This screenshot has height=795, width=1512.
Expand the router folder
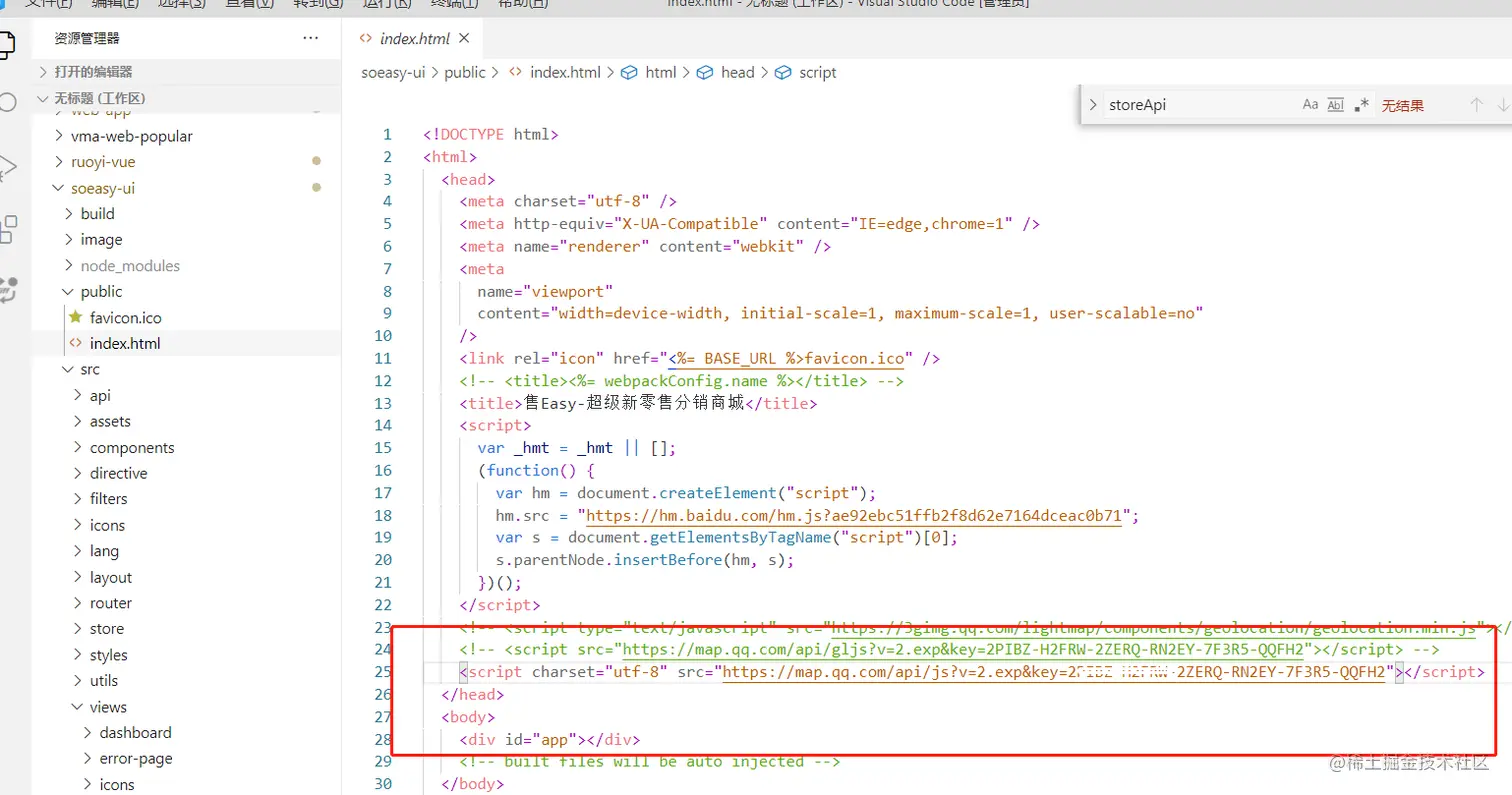coord(78,603)
